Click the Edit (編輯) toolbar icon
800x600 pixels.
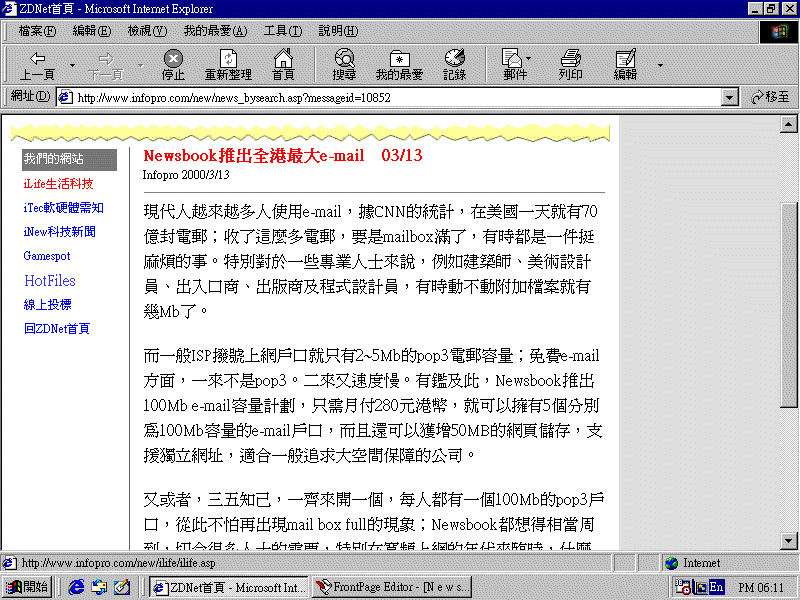pos(625,64)
